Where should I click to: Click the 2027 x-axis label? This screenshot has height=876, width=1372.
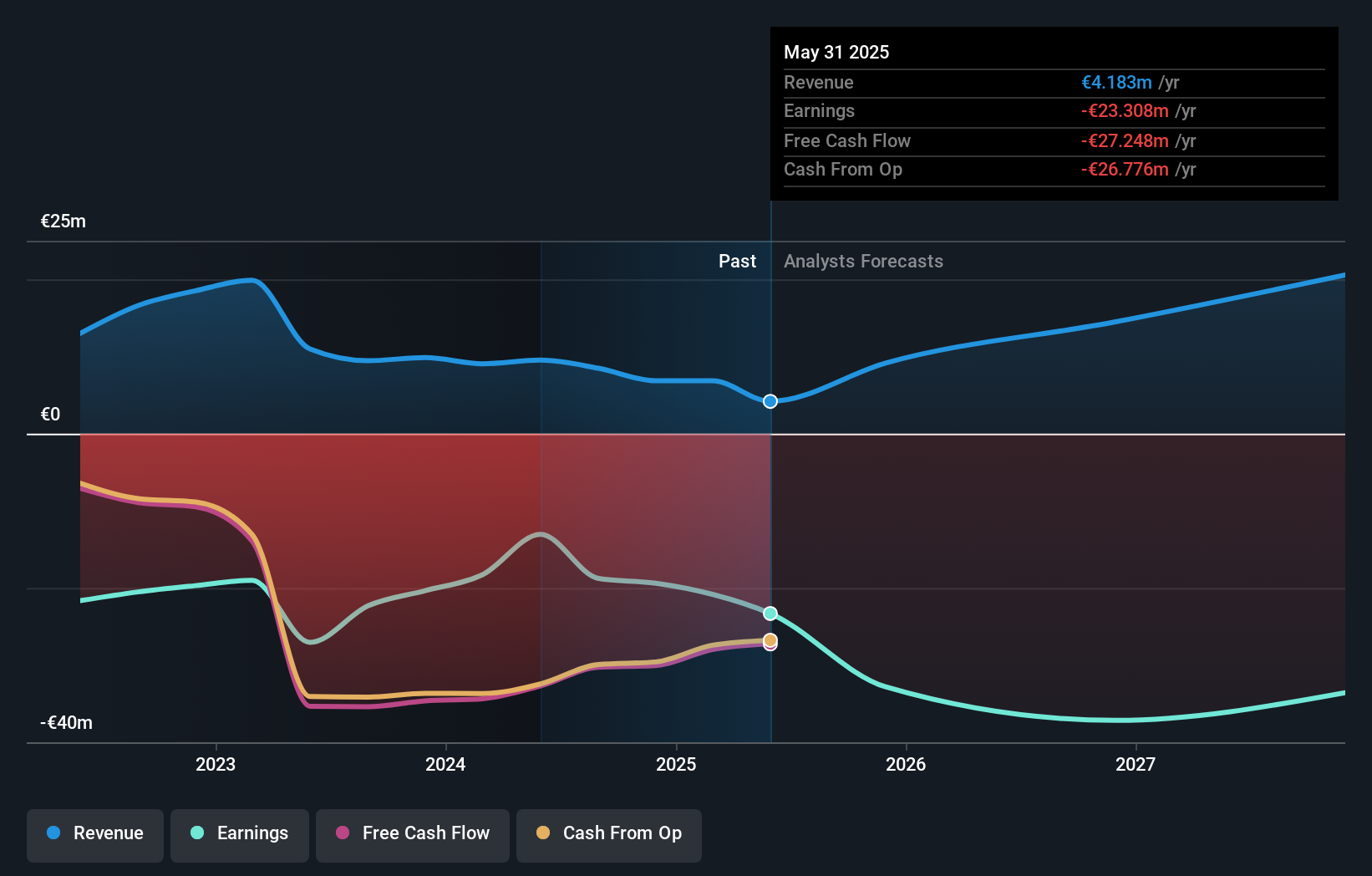(x=1136, y=764)
